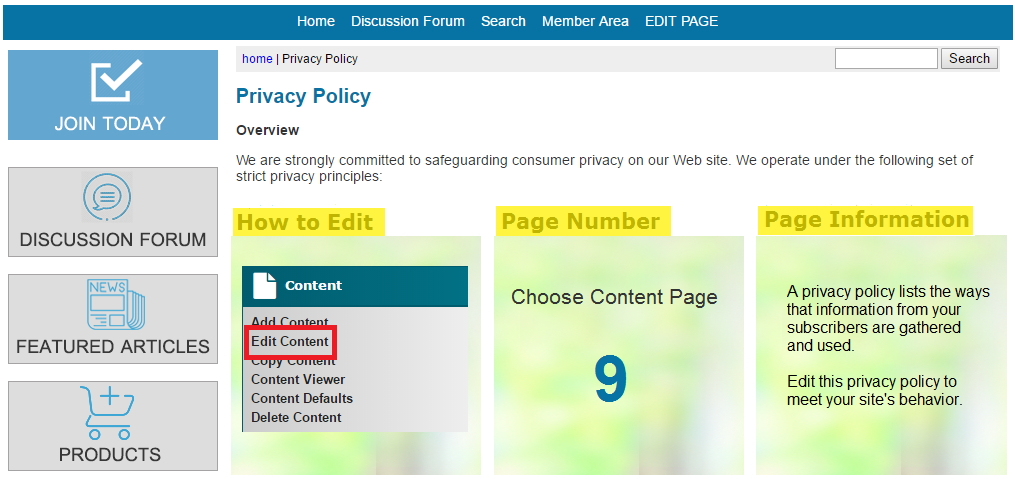Open Member Area navigation item
Image resolution: width=1015 pixels, height=479 pixels.
[585, 21]
